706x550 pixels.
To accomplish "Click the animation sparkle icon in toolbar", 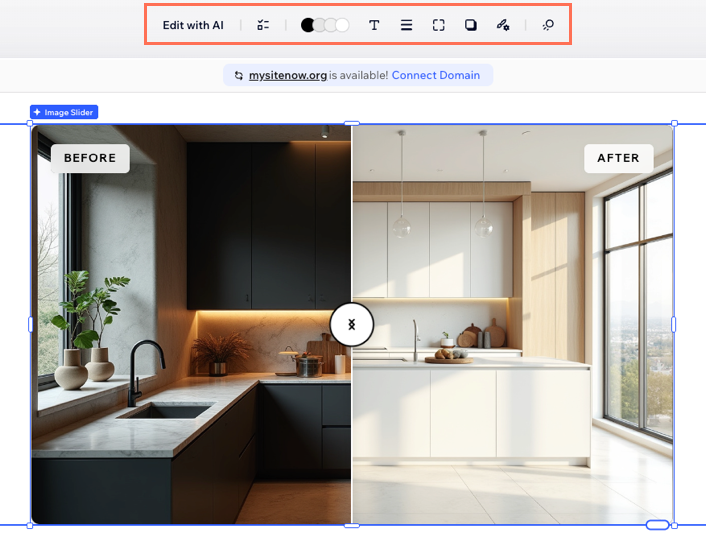I will pos(548,25).
